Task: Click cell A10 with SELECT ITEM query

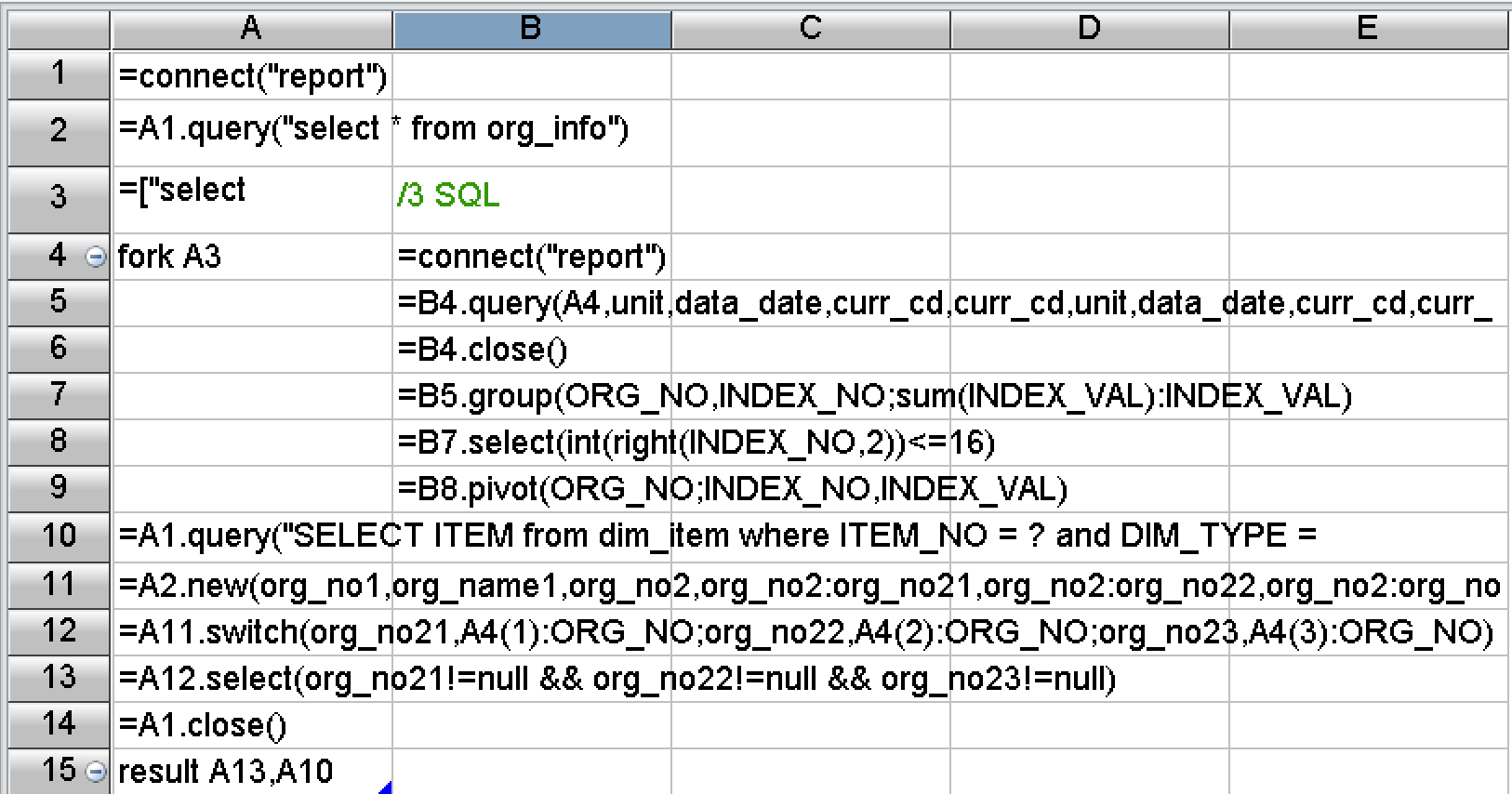Action: point(252,537)
